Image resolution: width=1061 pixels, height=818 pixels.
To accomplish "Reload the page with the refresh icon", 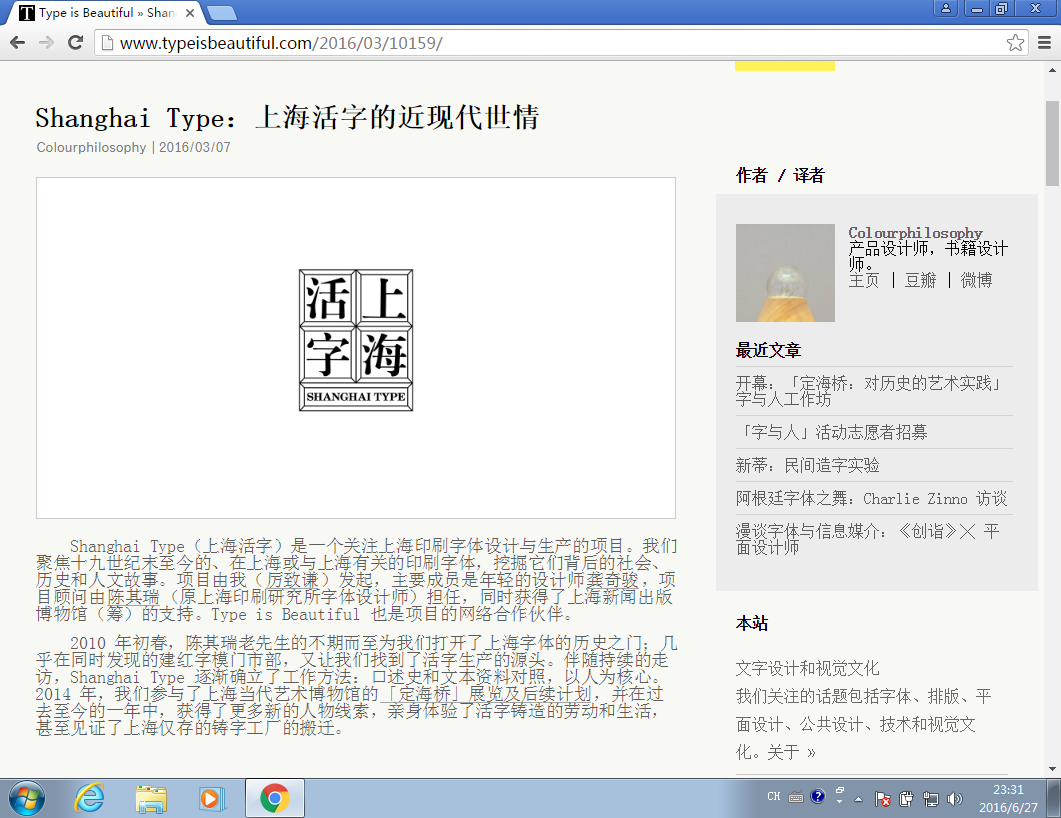I will (x=76, y=42).
